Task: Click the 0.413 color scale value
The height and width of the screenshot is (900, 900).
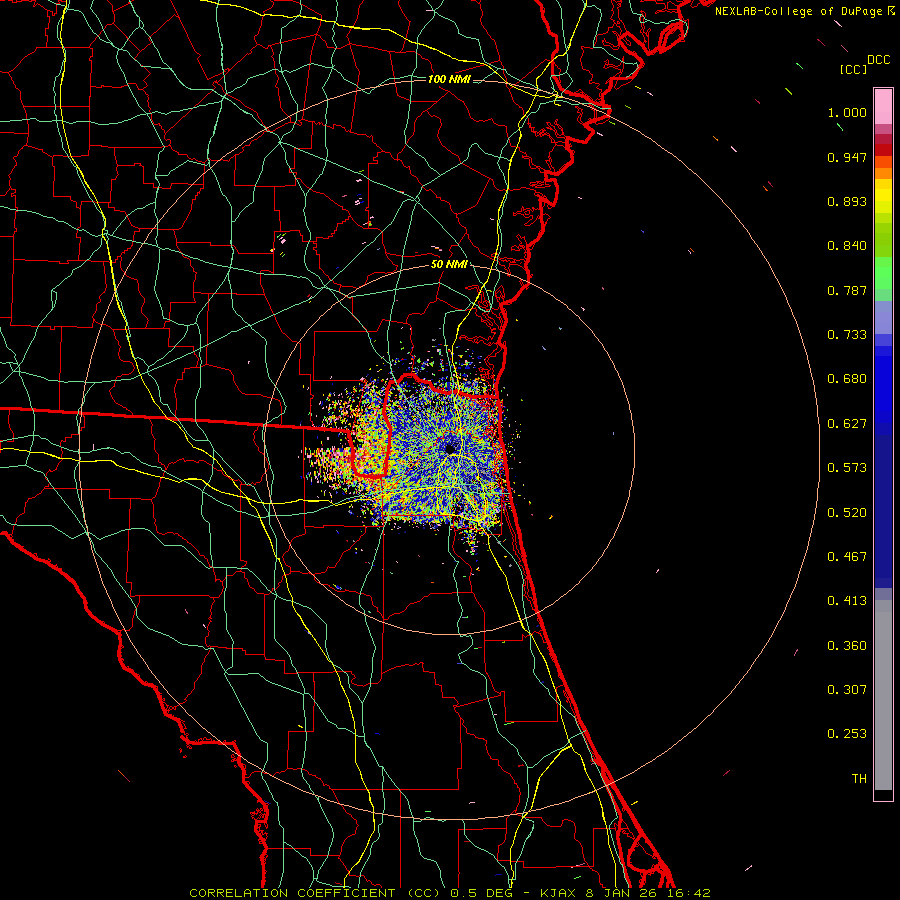Action: click(847, 601)
